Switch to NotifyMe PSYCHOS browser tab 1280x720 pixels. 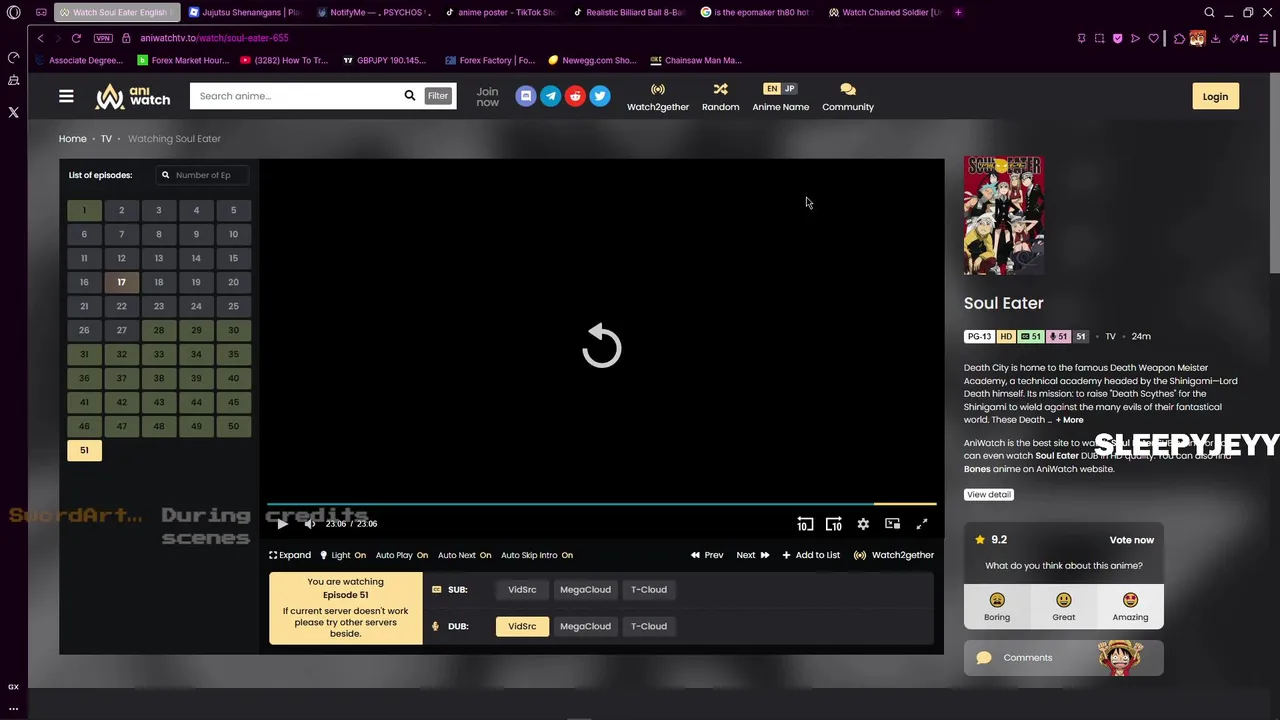[373, 13]
